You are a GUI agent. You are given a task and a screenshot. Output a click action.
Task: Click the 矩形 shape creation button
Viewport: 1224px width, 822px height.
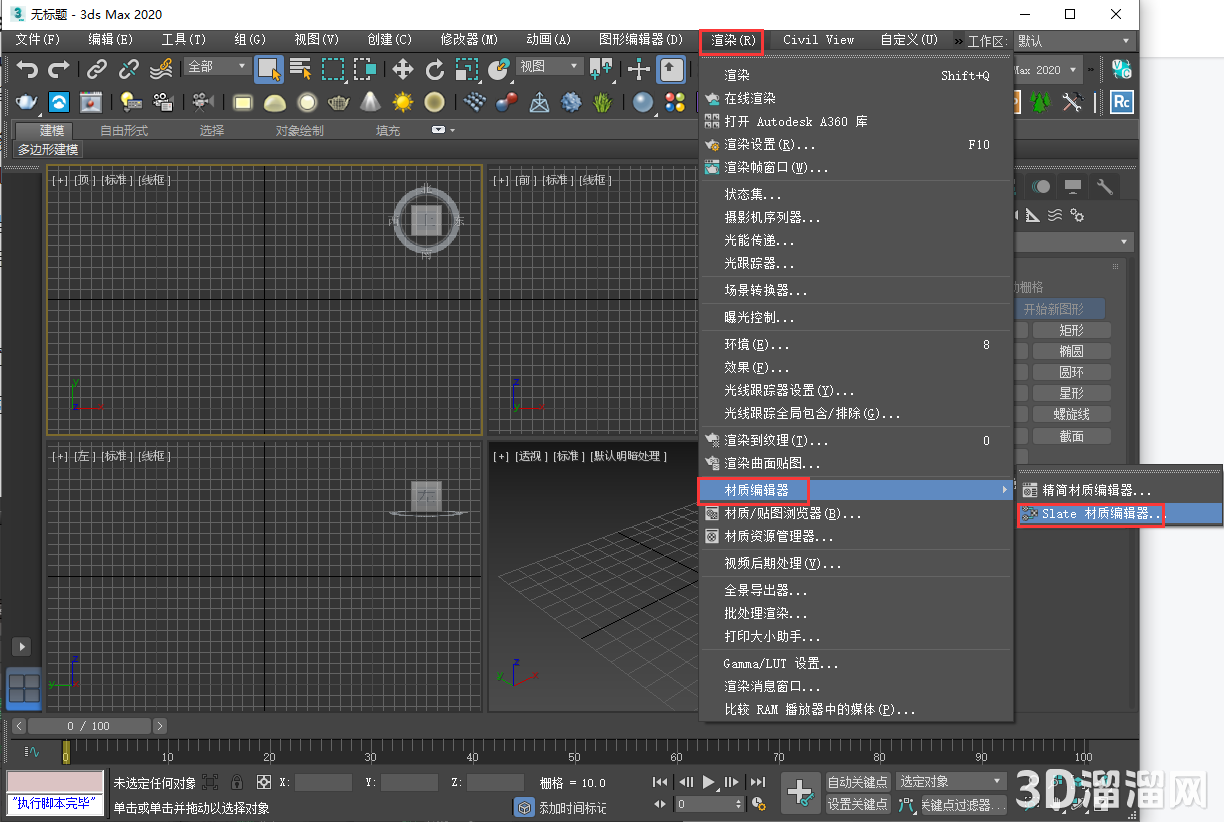[x=1071, y=329]
